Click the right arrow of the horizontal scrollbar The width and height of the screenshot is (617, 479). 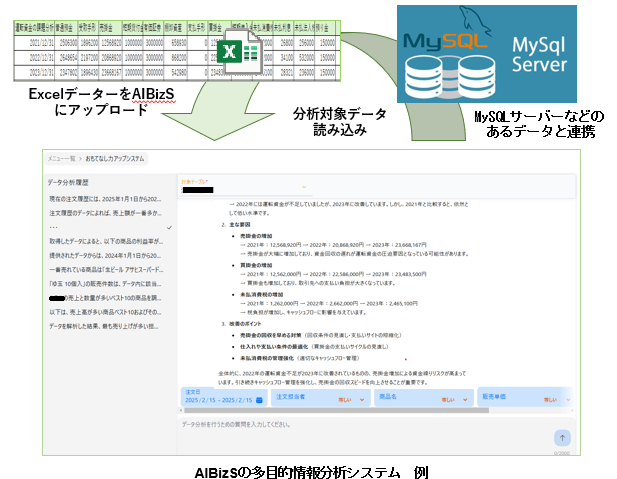(x=572, y=410)
